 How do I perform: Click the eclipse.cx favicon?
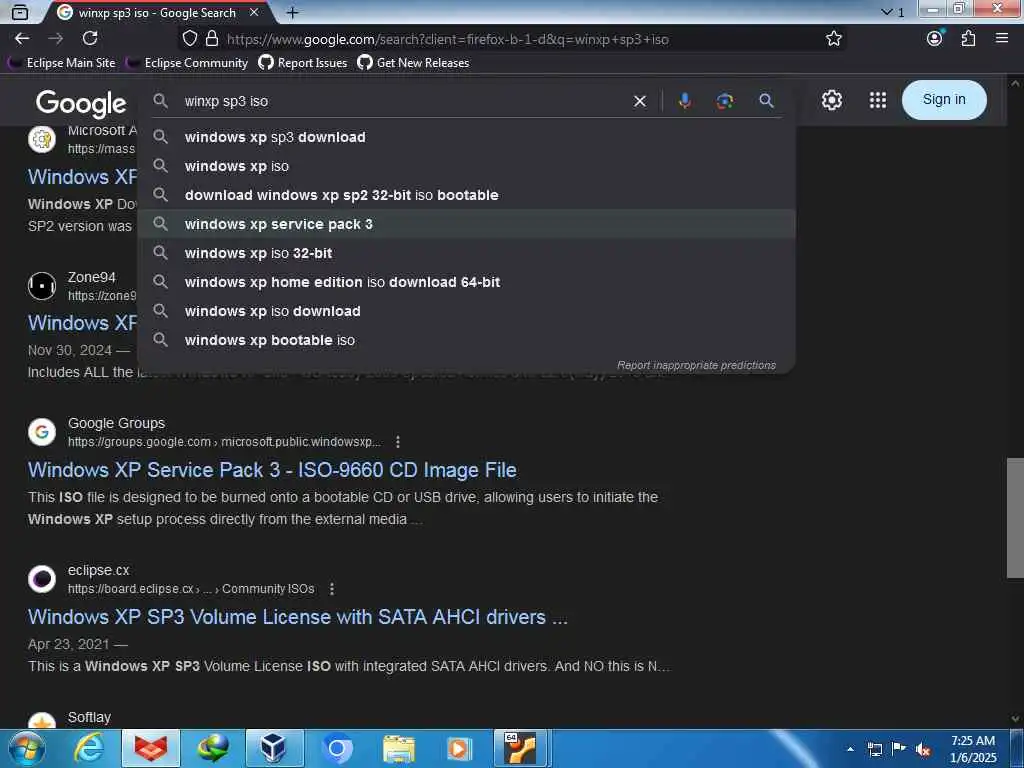tap(42, 579)
